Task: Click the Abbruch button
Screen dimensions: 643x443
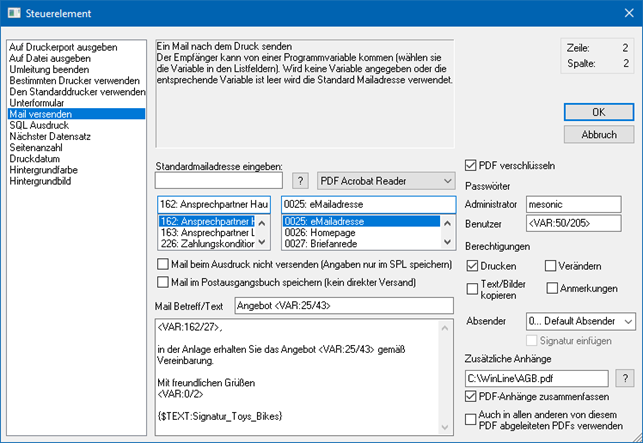Action: [x=598, y=133]
